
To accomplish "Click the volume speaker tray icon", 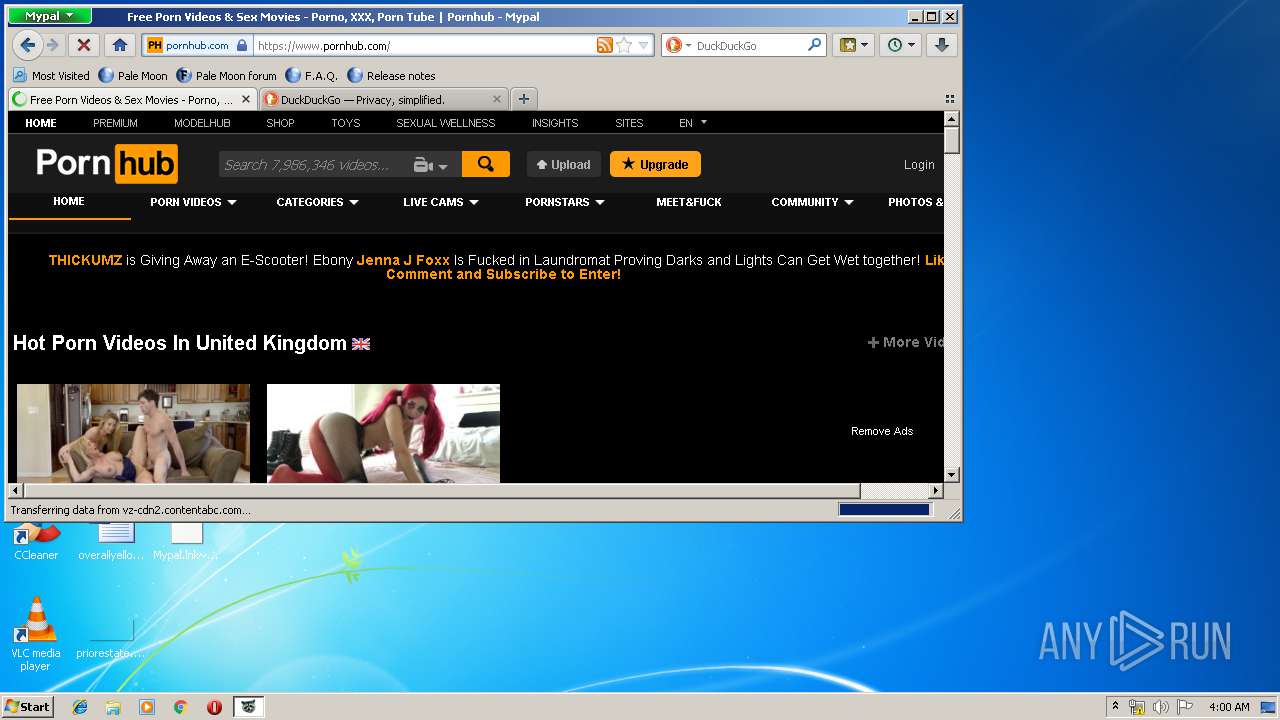I will coord(1161,707).
